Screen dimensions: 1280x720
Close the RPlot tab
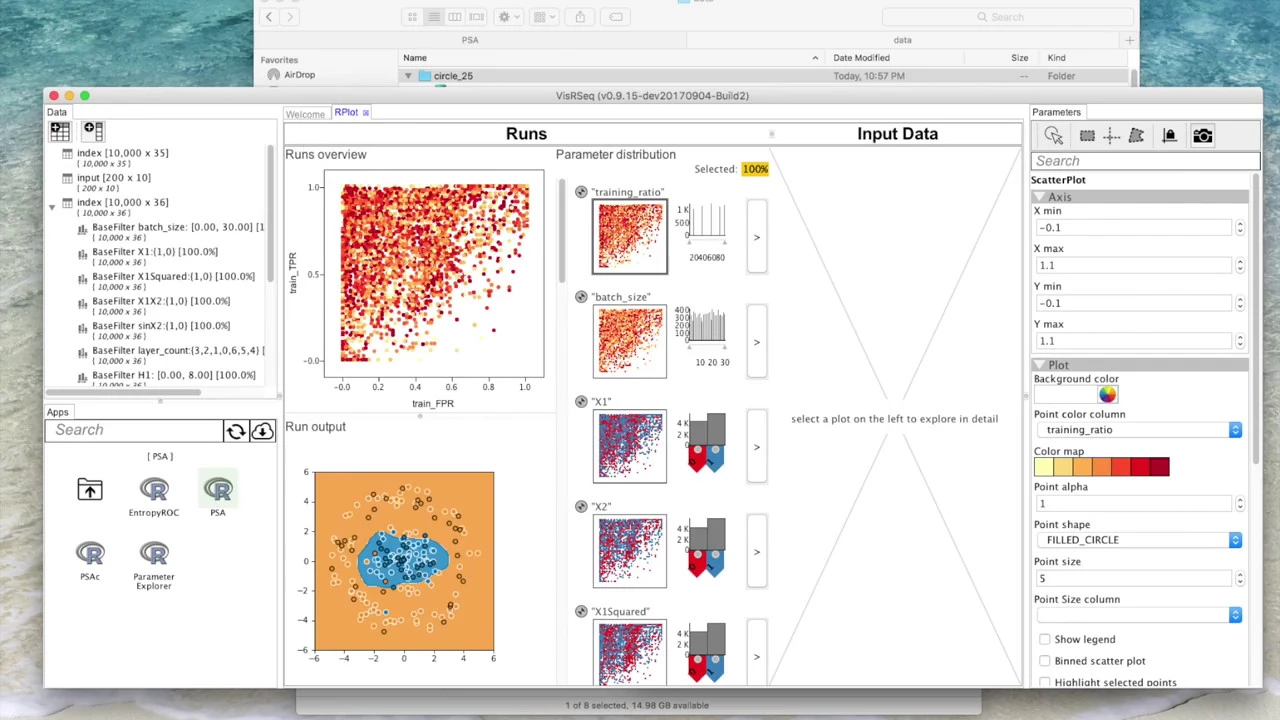(366, 113)
